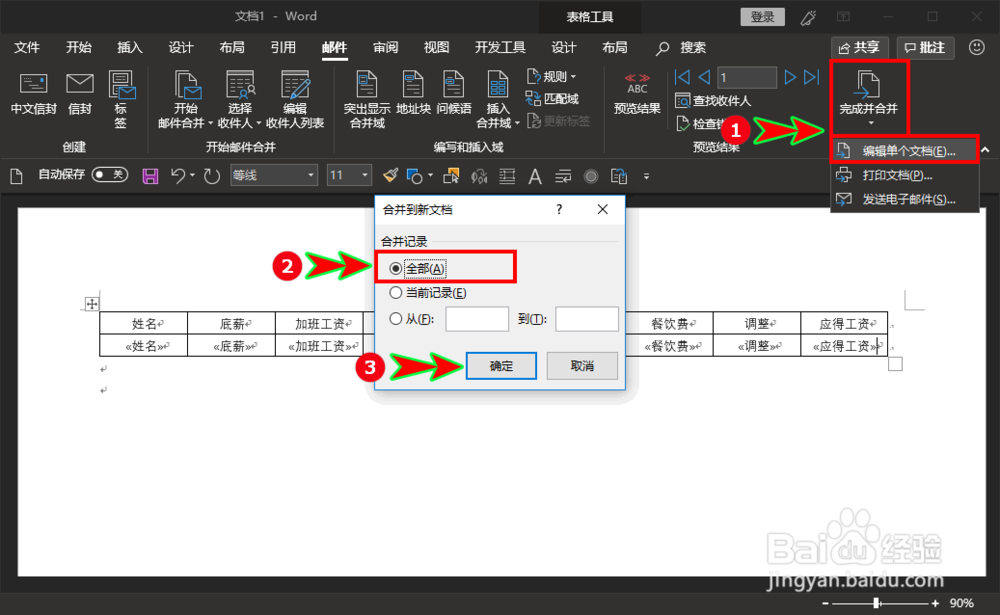Click the 共享 share button
The image size is (1000, 615).
(x=860, y=47)
